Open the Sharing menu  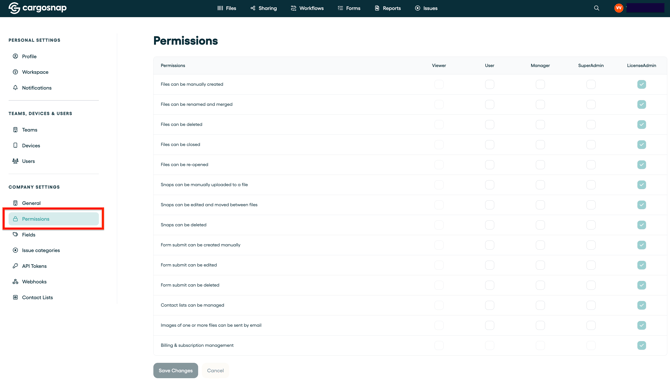[x=264, y=8]
